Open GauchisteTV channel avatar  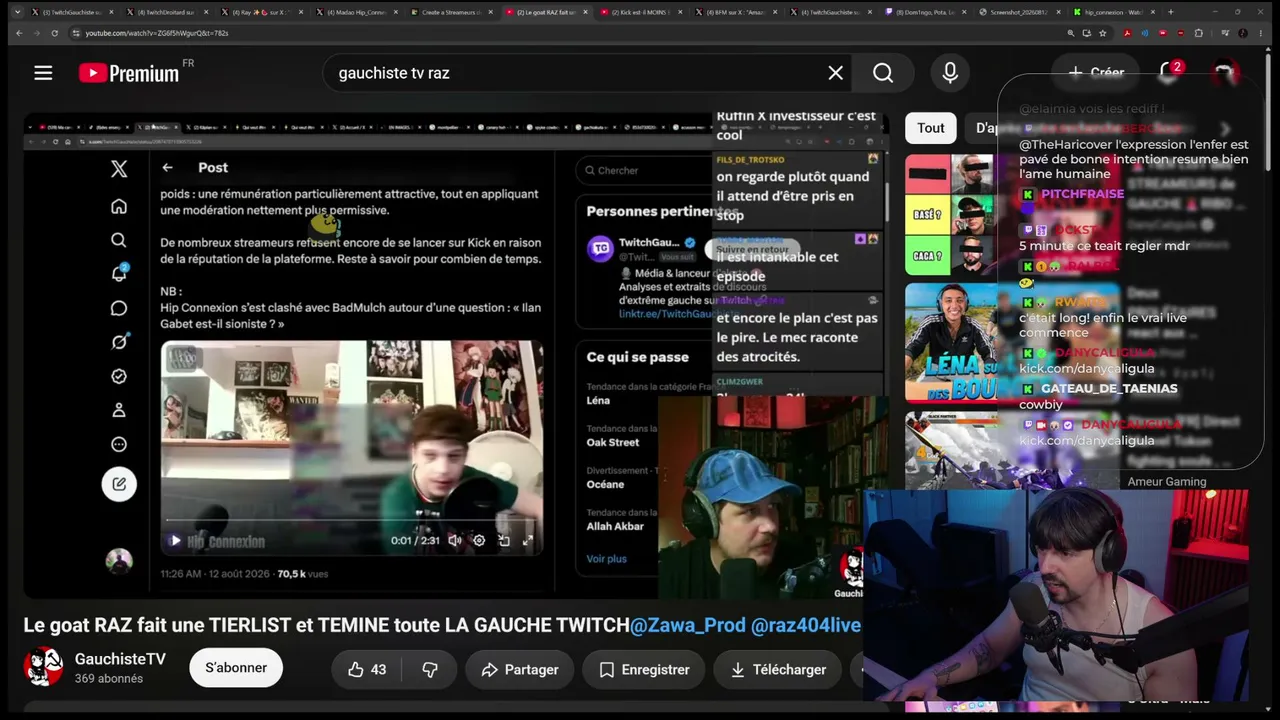pyautogui.click(x=43, y=667)
